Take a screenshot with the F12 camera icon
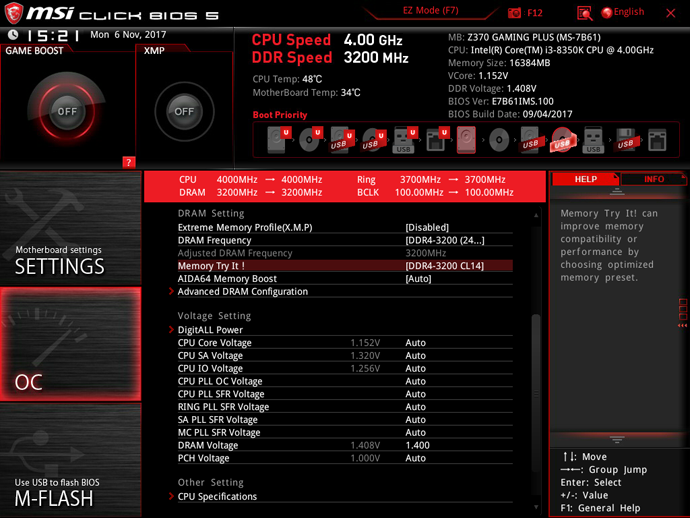The width and height of the screenshot is (690, 518). [514, 13]
